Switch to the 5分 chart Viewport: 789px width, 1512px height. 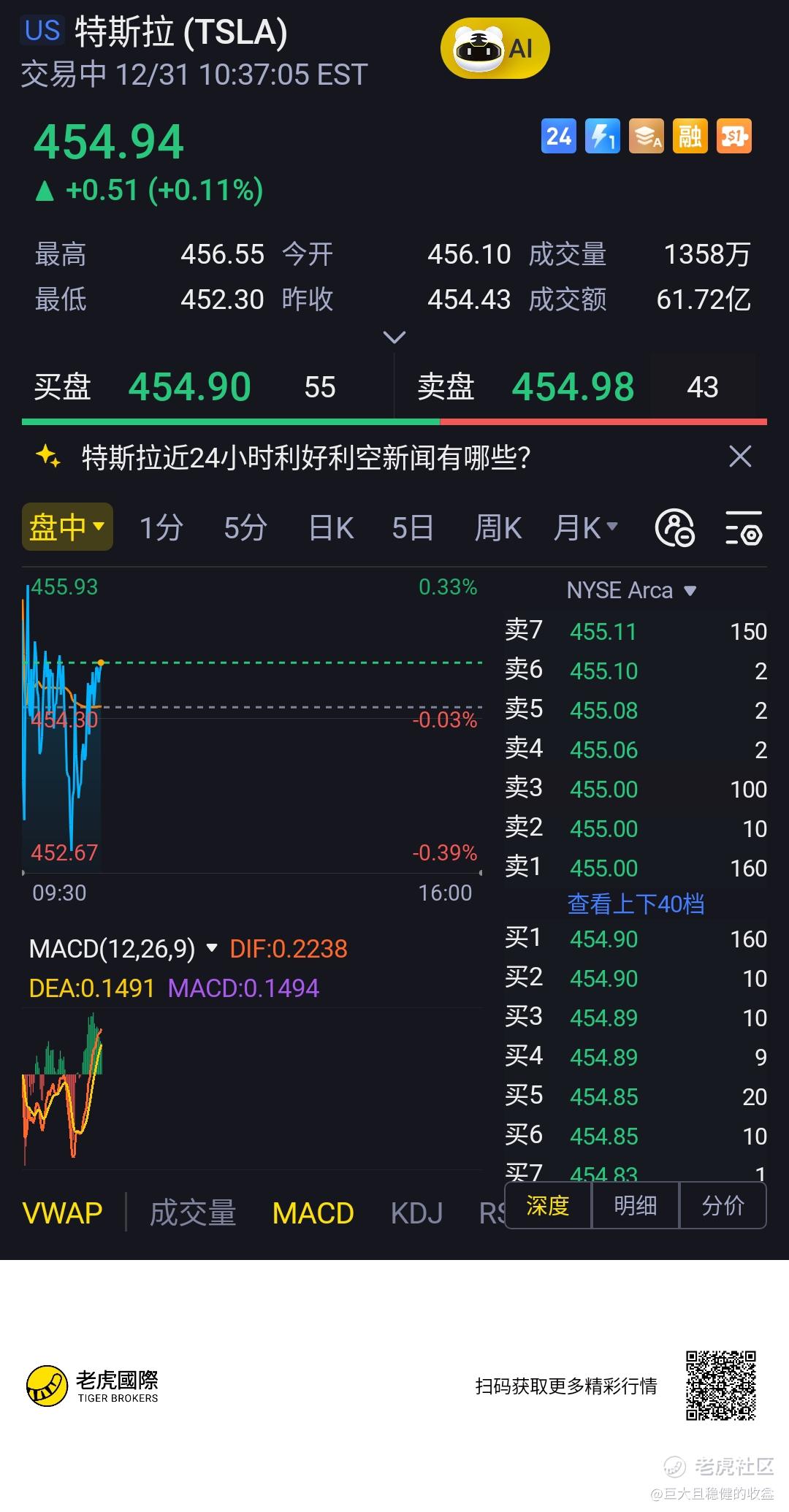coord(245,527)
